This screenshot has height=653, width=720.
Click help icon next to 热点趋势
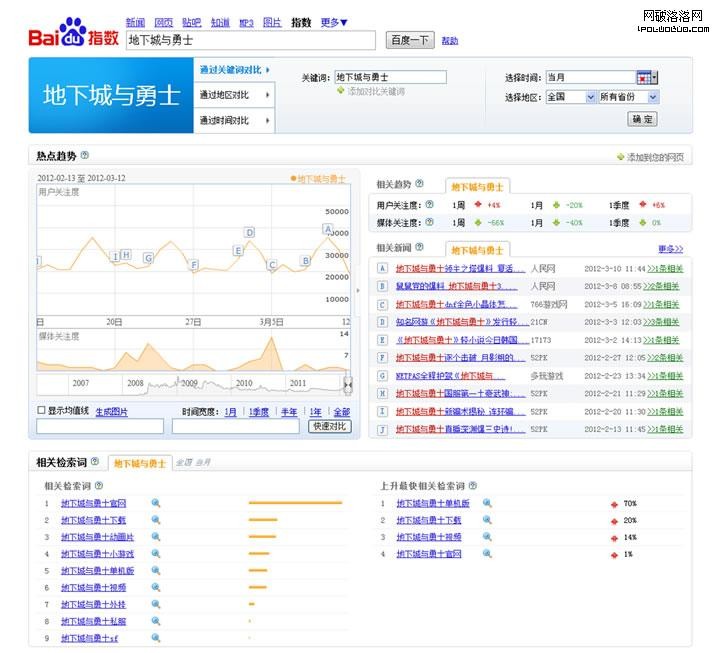84,155
